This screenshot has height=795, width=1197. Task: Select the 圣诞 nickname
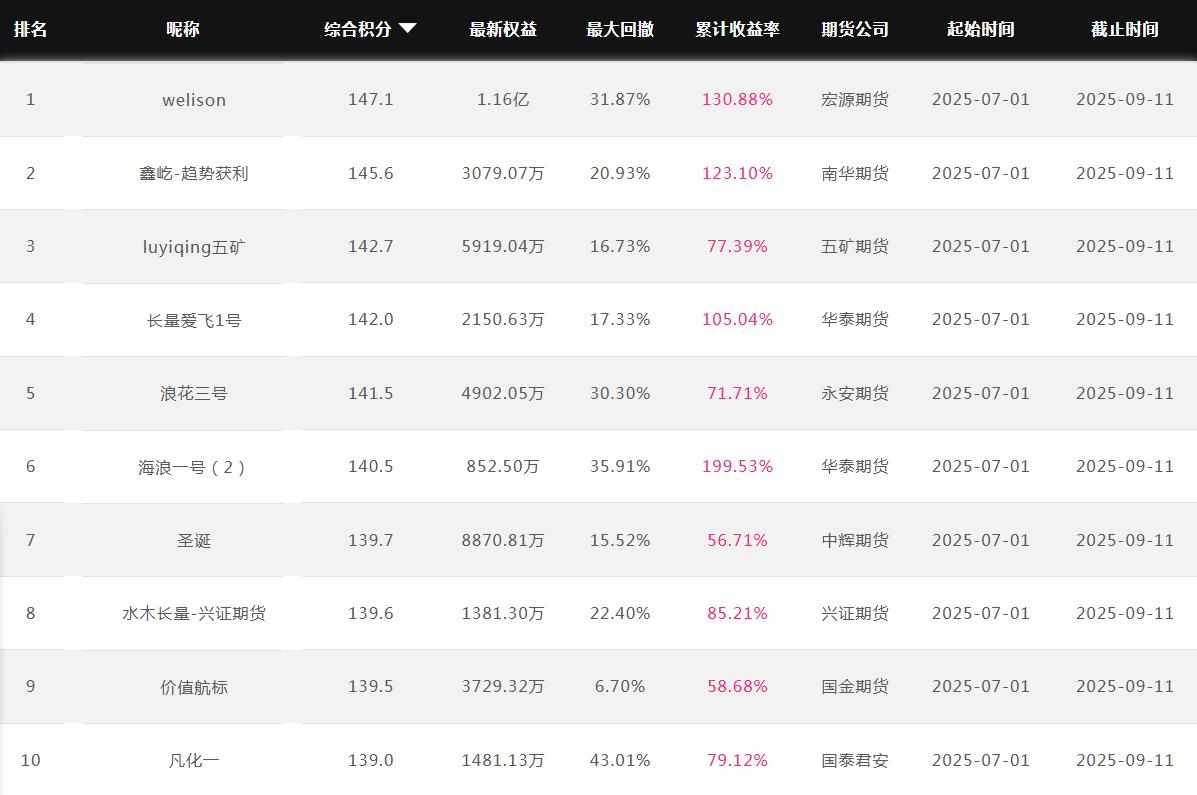(194, 541)
